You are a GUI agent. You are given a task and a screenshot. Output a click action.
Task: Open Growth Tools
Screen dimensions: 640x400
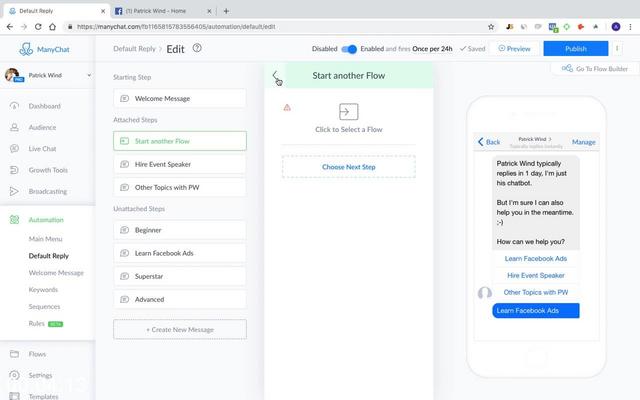(48, 170)
